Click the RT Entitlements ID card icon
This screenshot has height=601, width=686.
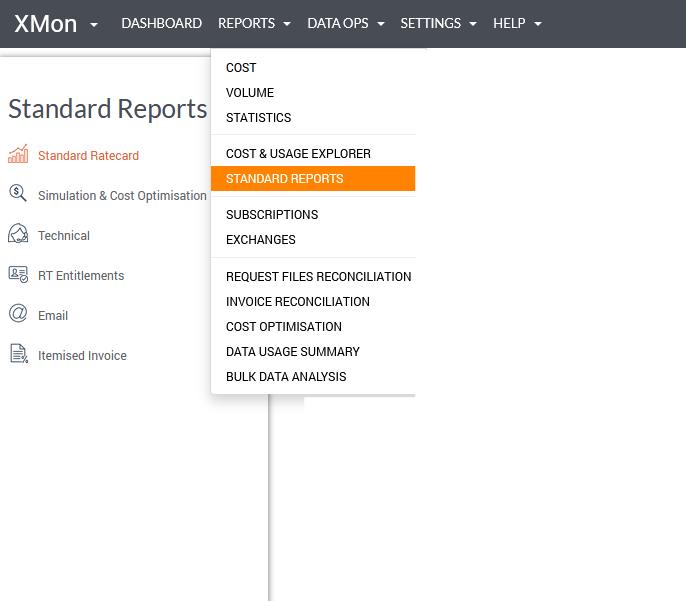pos(18,275)
